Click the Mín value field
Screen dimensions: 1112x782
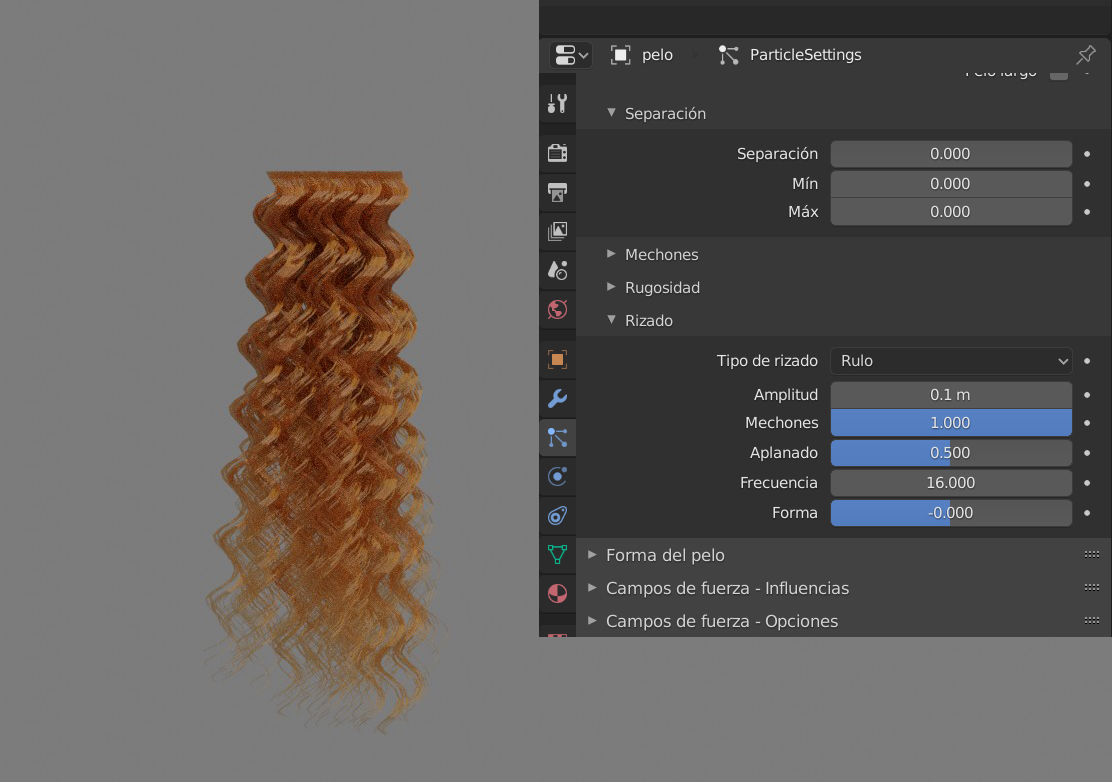(951, 184)
